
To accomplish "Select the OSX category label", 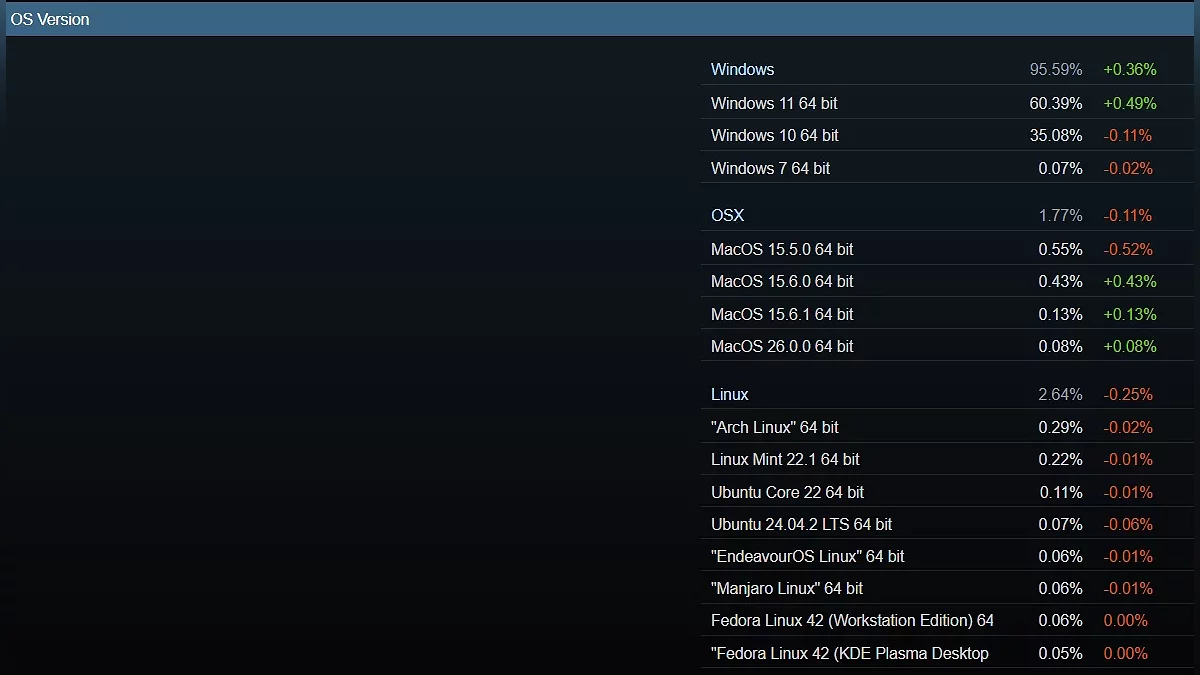I will point(727,215).
